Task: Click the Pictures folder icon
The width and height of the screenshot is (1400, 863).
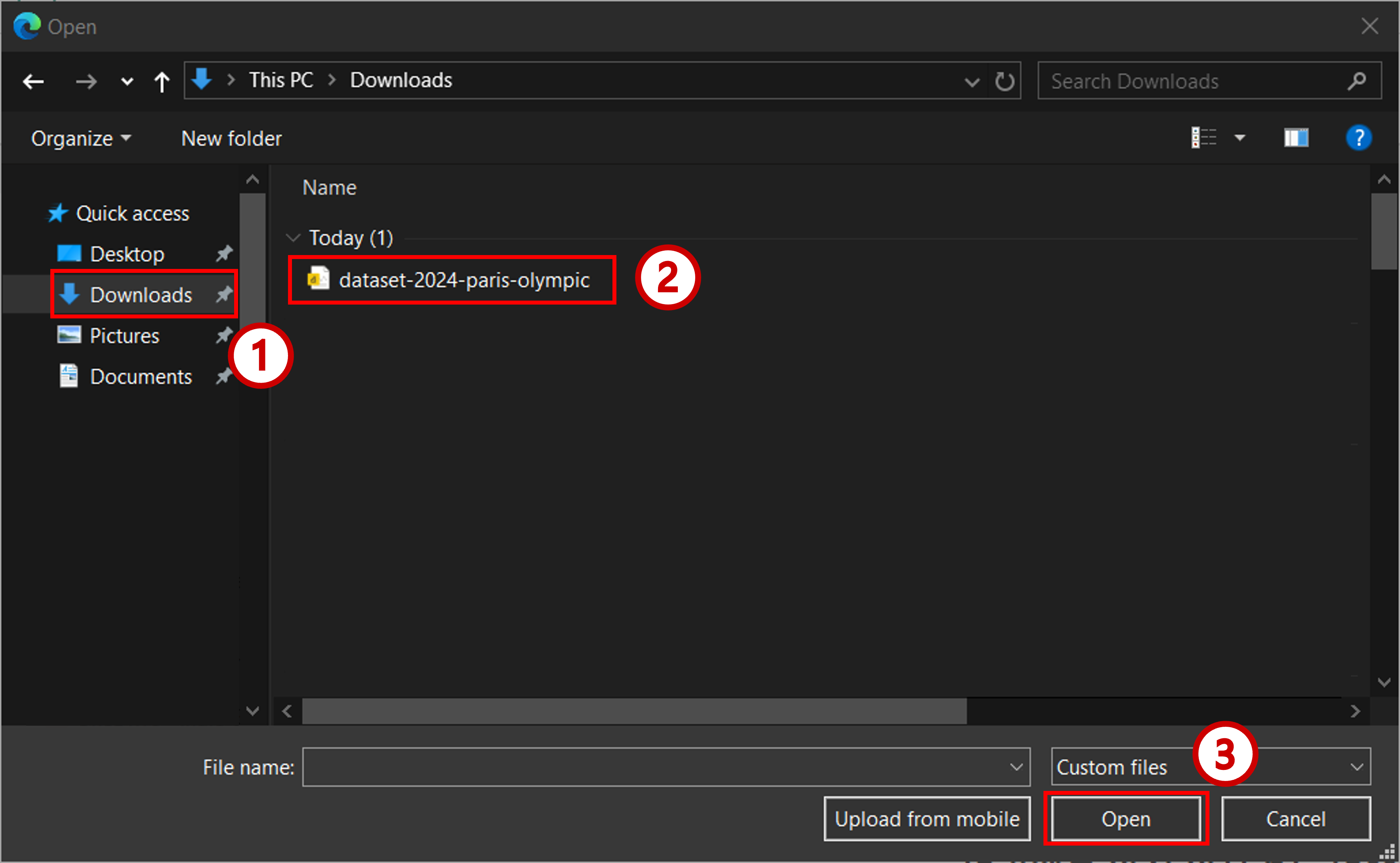Action: point(69,335)
